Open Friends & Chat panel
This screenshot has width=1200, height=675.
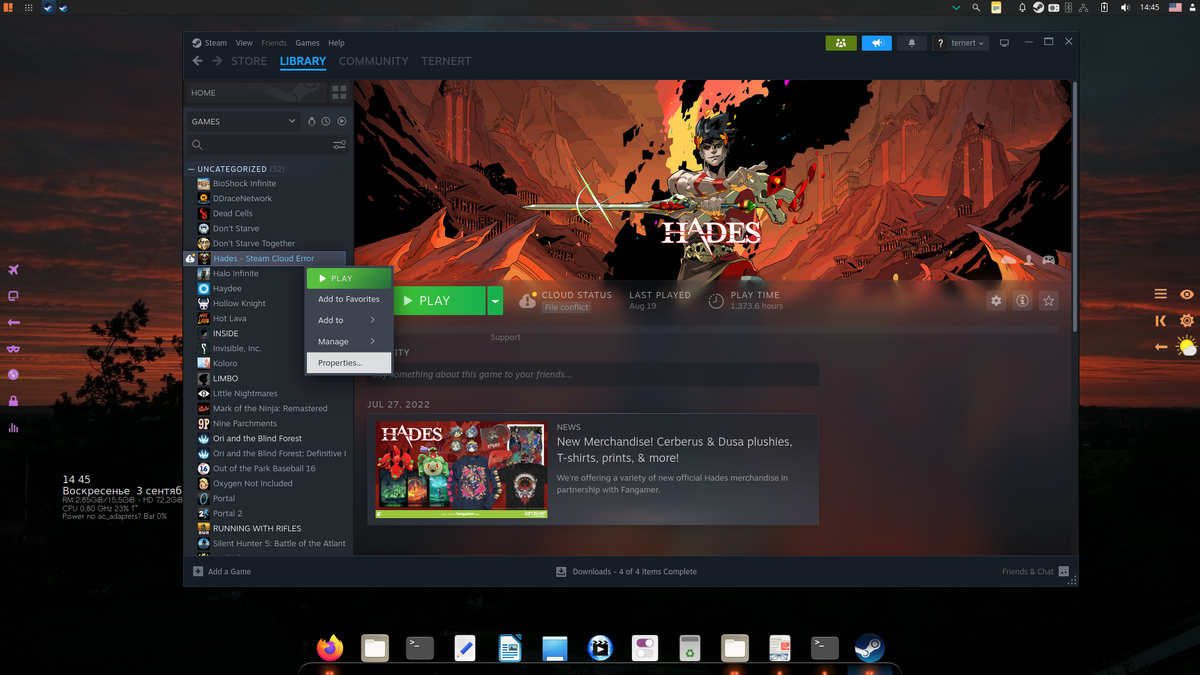click(1035, 571)
